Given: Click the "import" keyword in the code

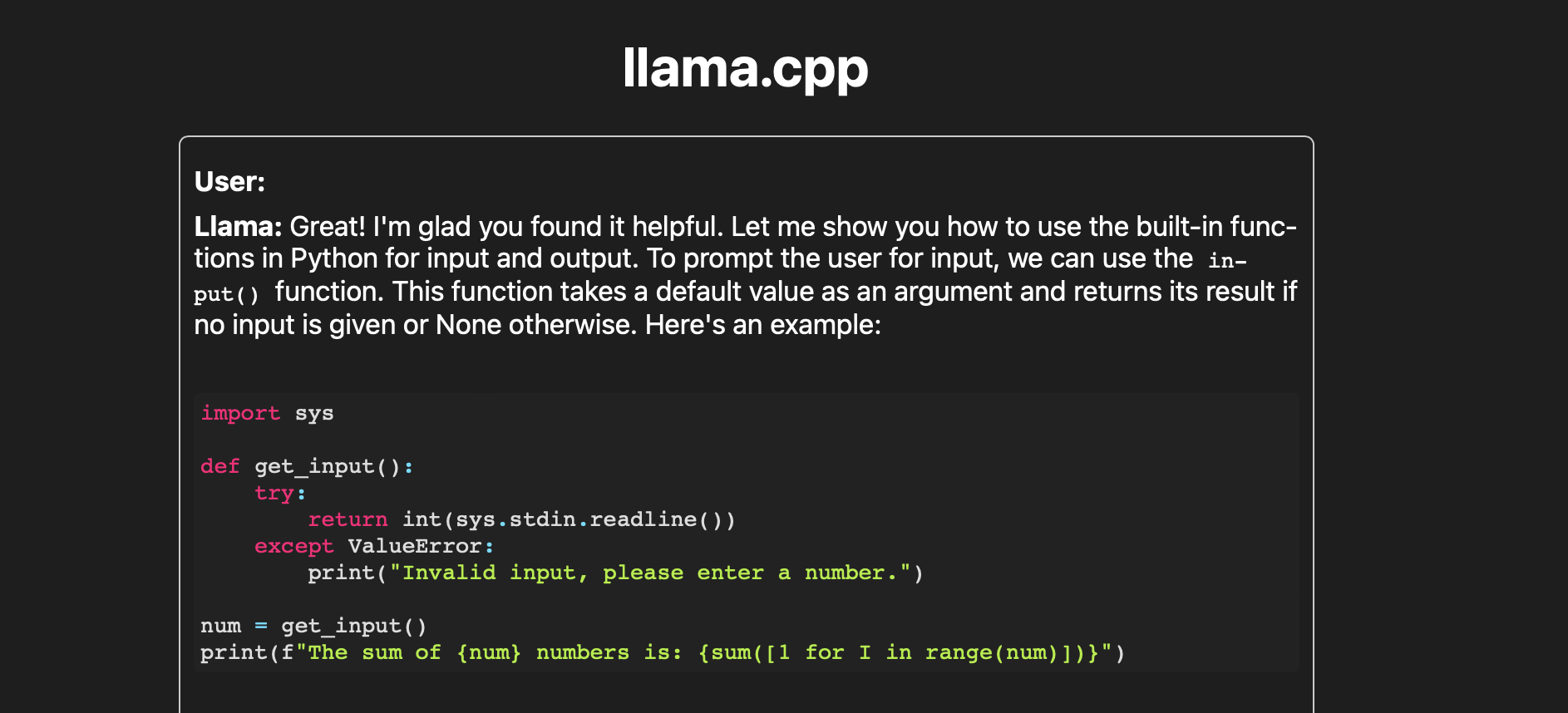Looking at the screenshot, I should (x=240, y=413).
